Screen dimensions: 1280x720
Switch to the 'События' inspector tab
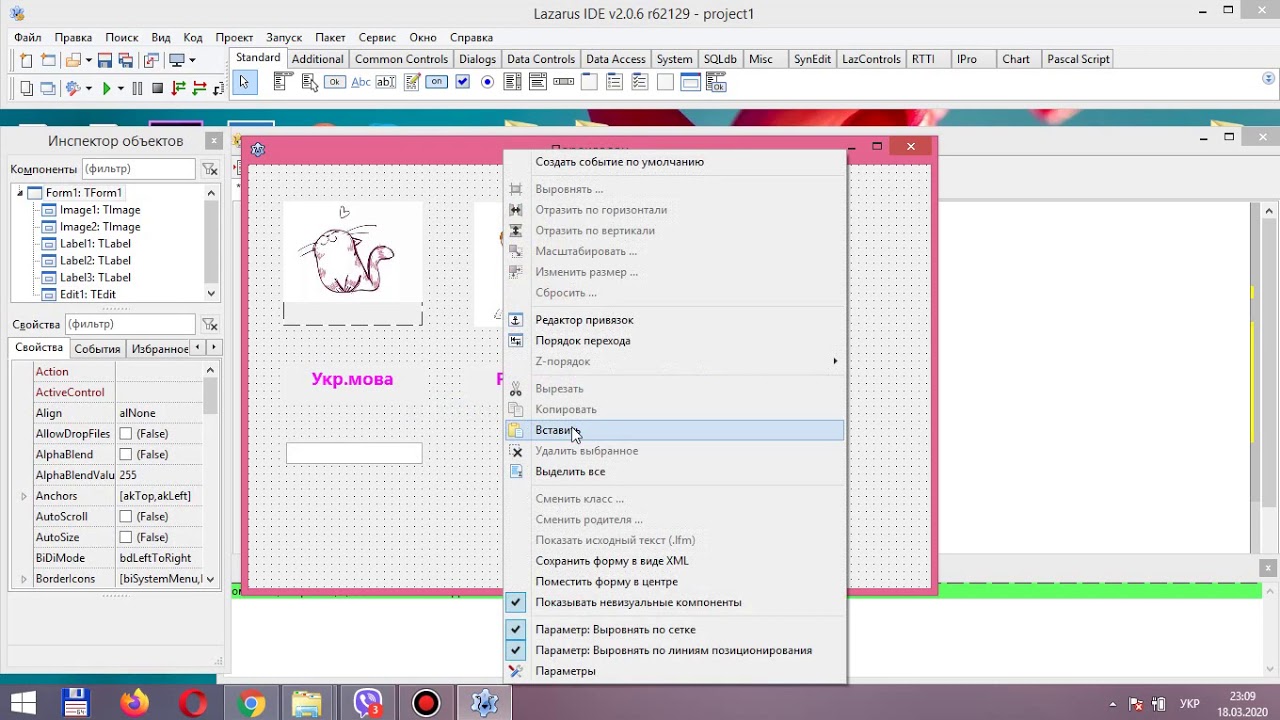point(98,349)
